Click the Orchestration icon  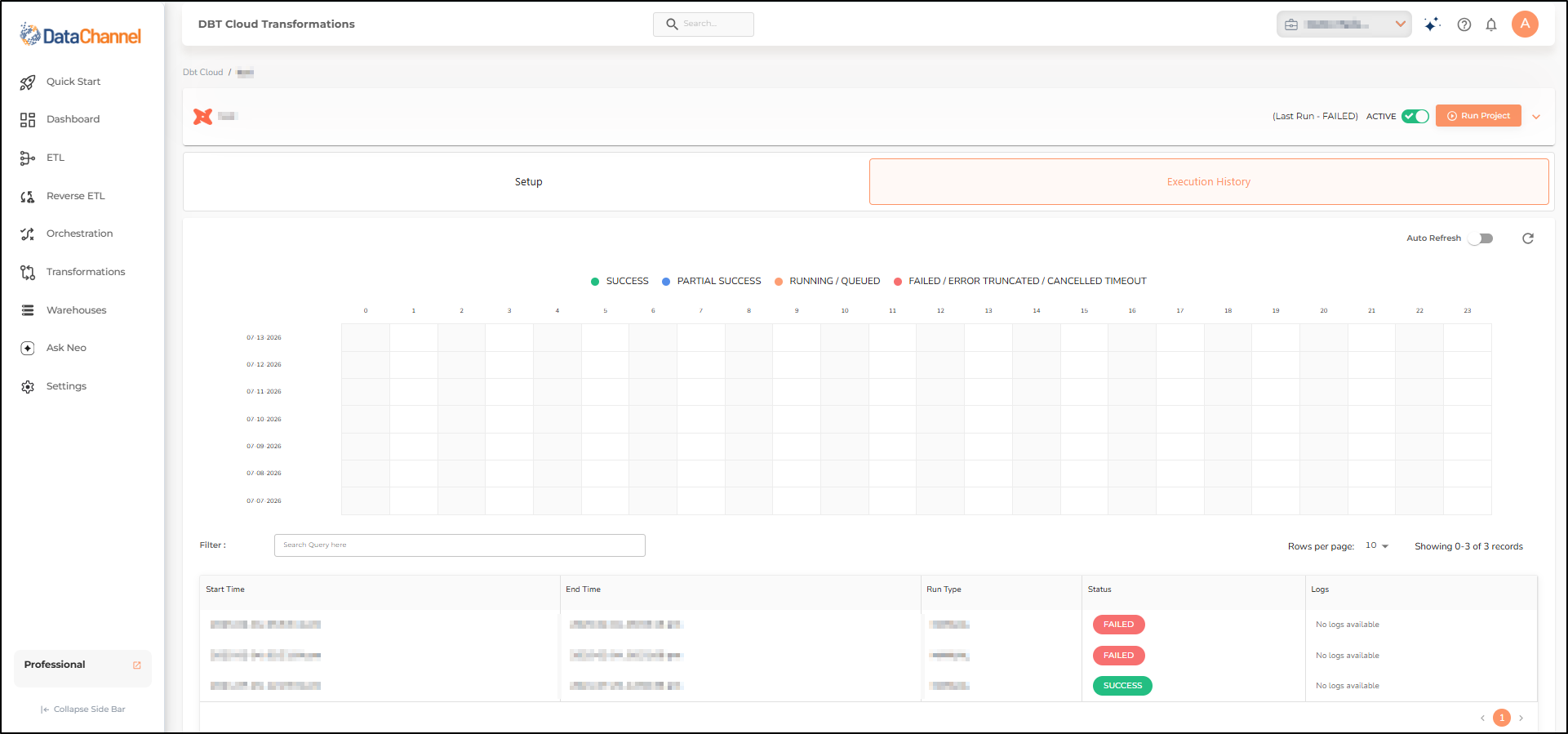click(28, 234)
